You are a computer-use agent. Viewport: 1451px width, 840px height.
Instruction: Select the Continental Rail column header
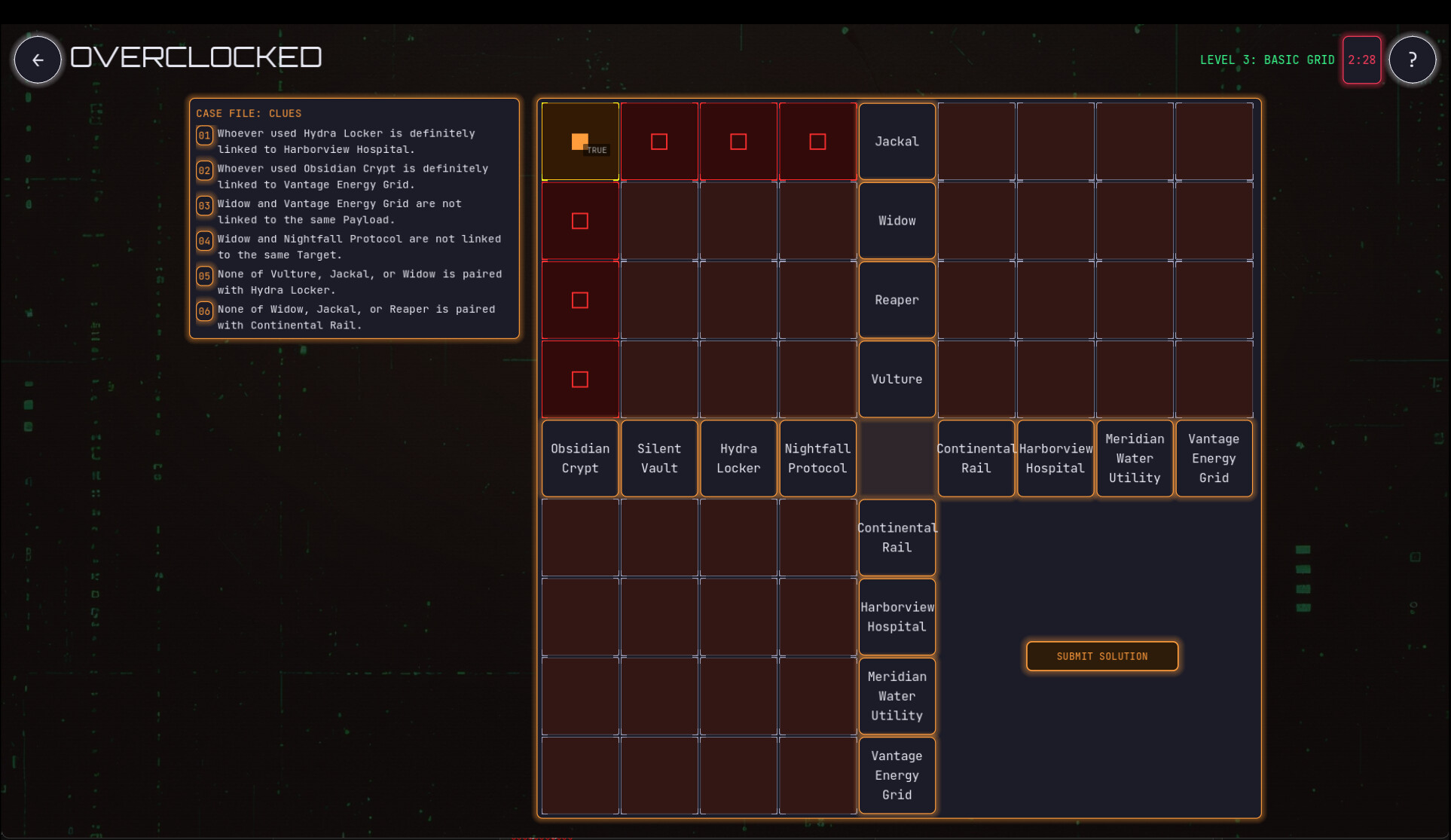[976, 458]
